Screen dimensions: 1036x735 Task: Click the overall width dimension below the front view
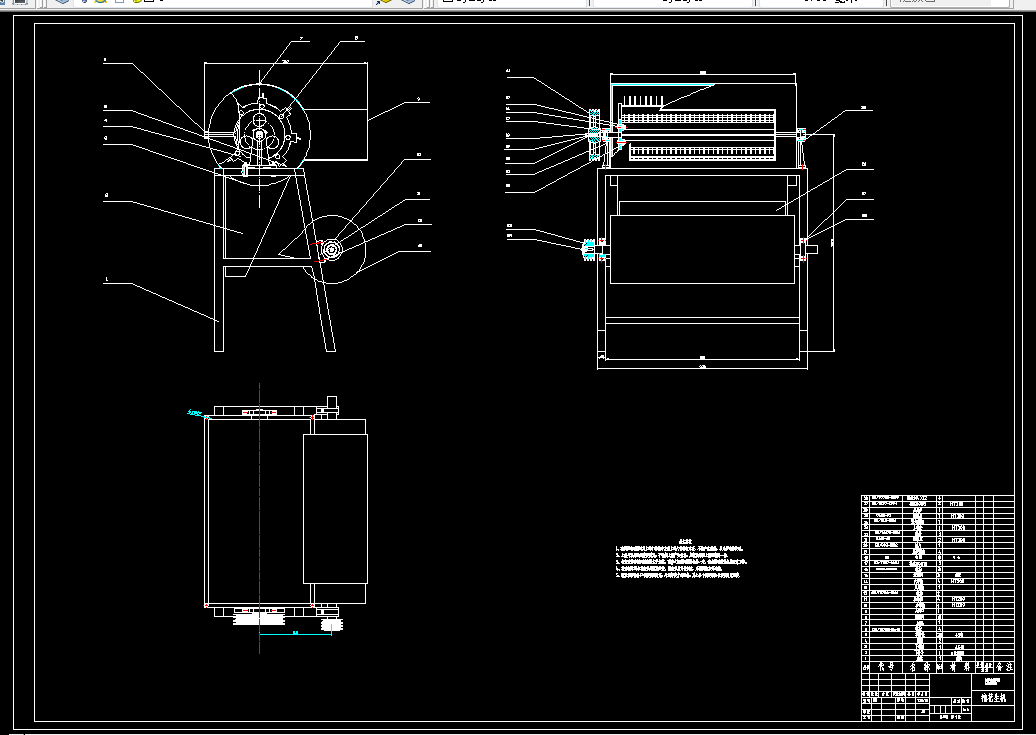702,367
